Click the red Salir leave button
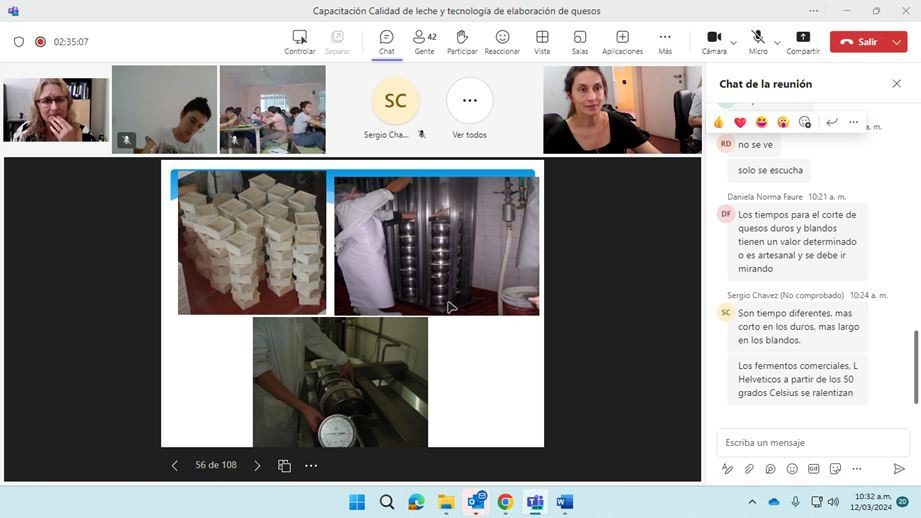 pos(857,42)
